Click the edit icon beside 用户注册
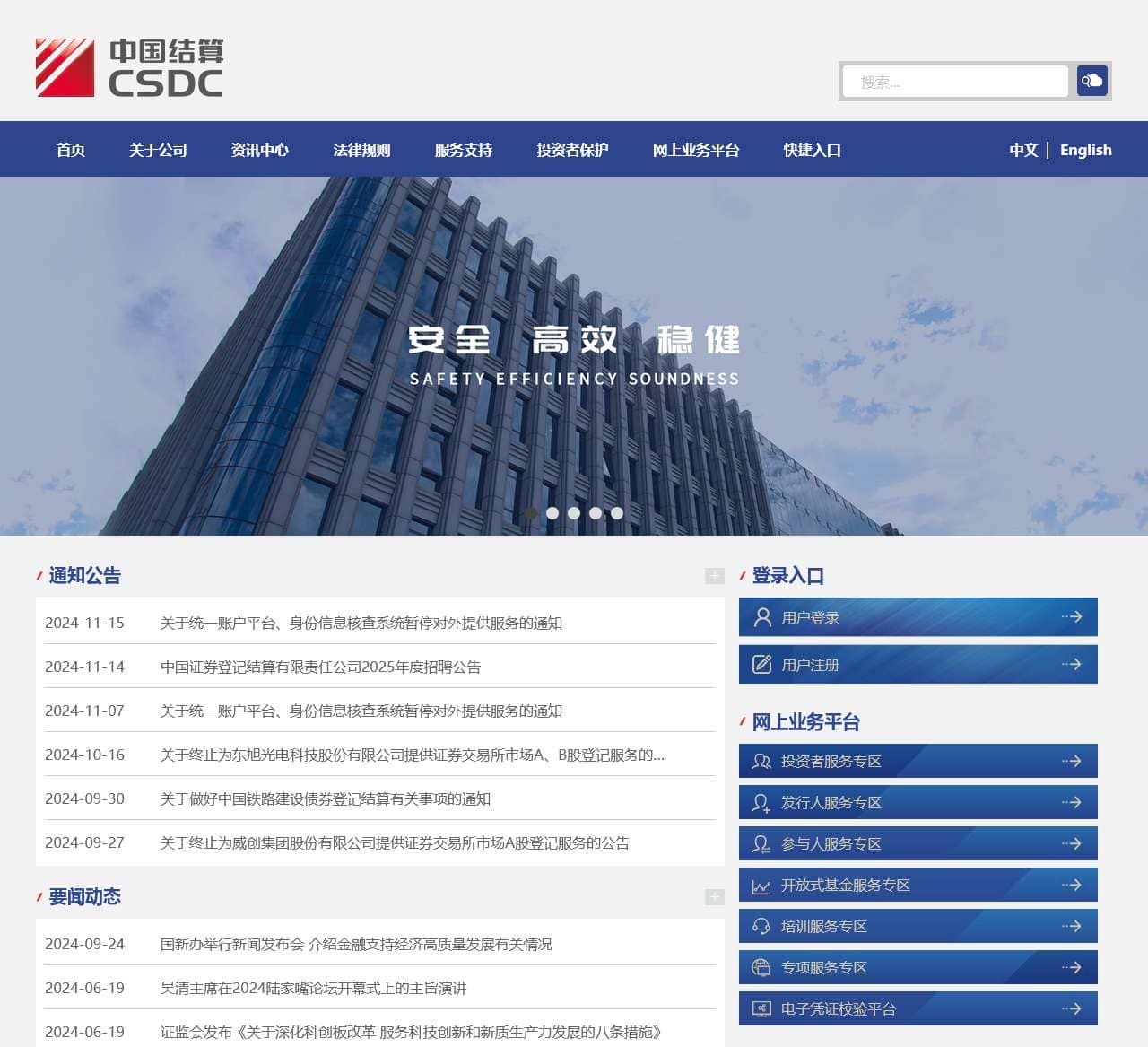The image size is (1148, 1047). (761, 665)
